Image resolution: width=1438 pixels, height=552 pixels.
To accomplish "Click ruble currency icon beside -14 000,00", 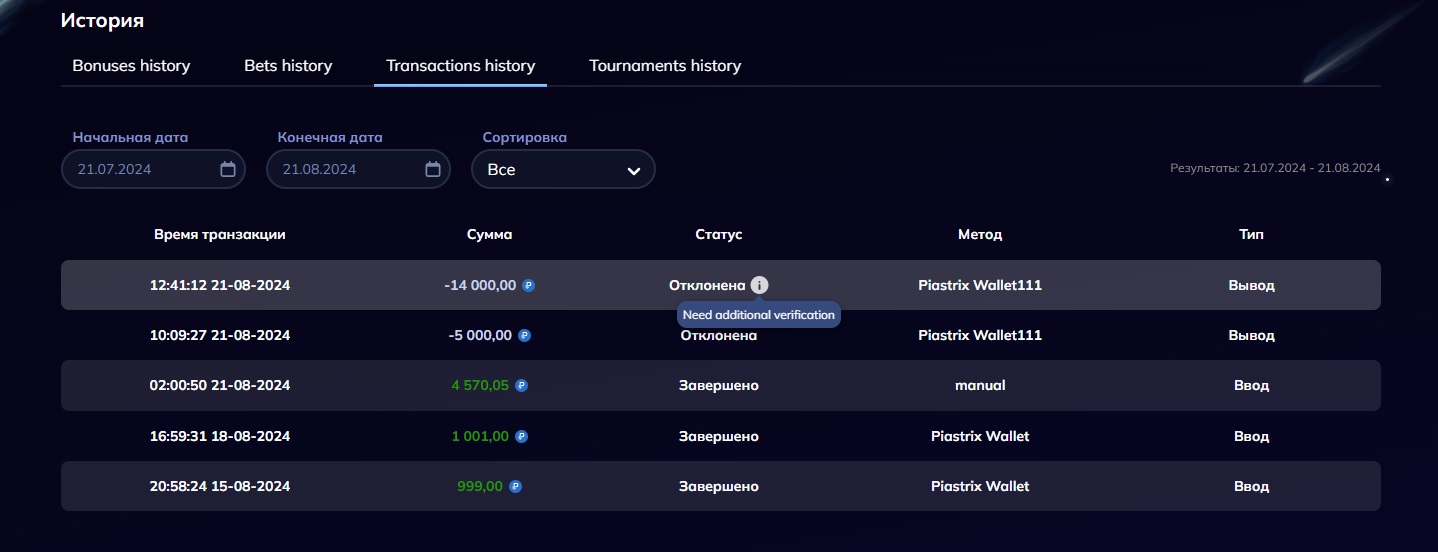I will 529,285.
